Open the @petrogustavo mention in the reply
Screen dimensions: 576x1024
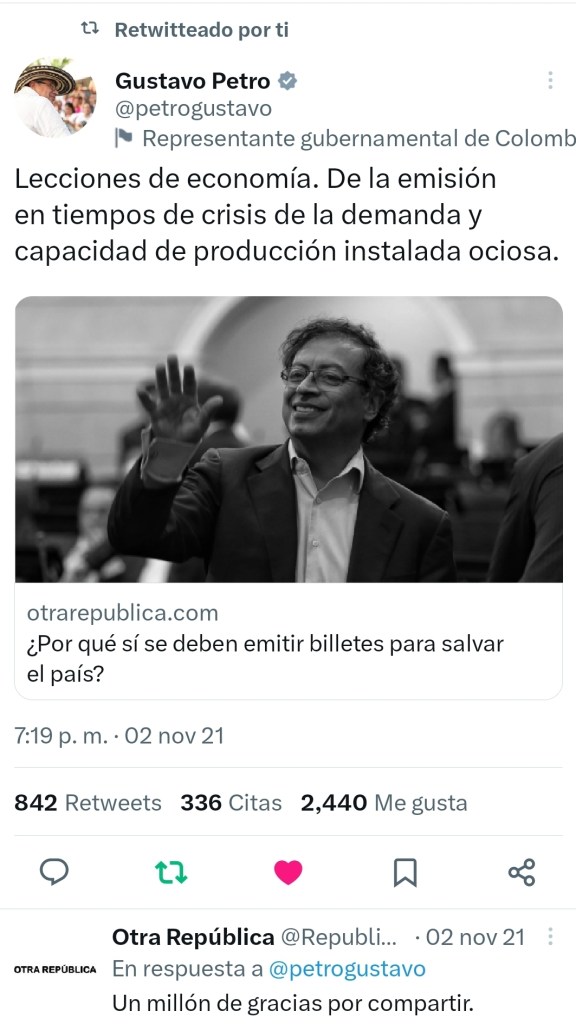coord(347,969)
